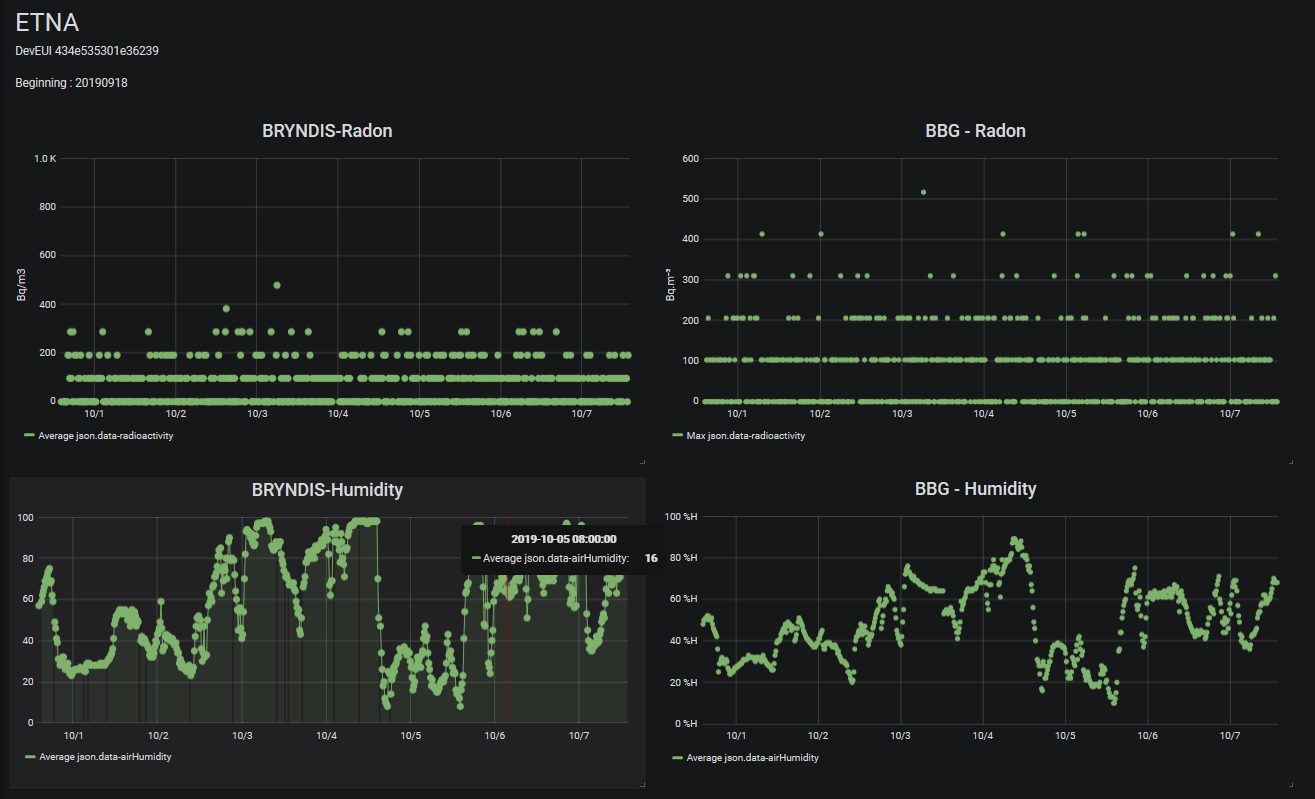This screenshot has width=1315, height=799.
Task: Click the tooltip value '16'
Action: [x=651, y=558]
